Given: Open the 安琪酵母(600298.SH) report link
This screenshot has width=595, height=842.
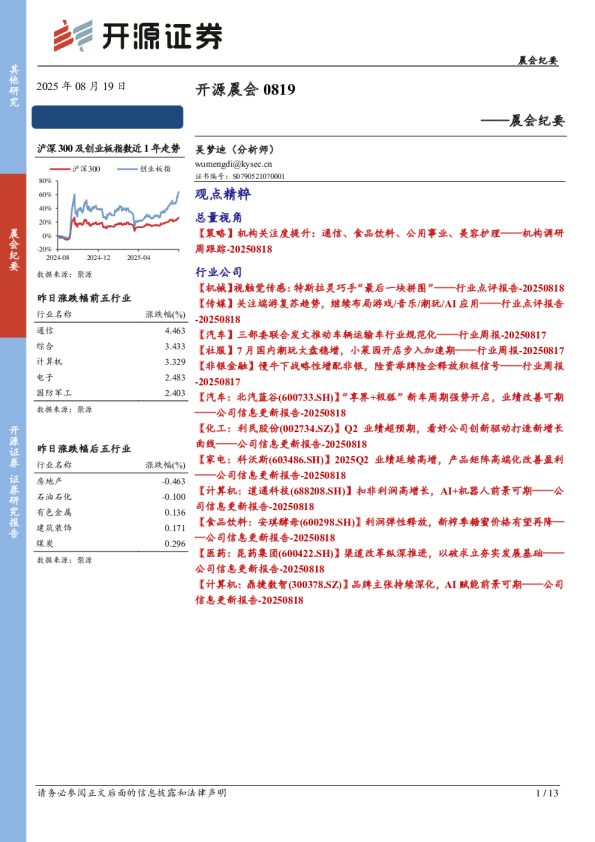Looking at the screenshot, I should pos(380,529).
